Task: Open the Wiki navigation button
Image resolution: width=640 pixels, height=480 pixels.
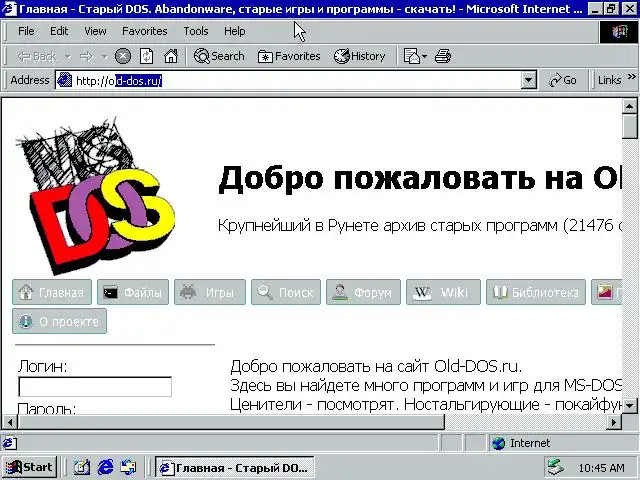Action: pyautogui.click(x=443, y=292)
